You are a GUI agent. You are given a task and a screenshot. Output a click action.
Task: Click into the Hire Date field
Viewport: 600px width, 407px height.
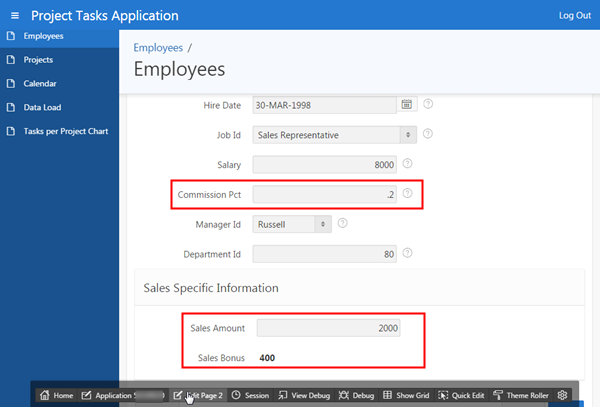pos(324,105)
